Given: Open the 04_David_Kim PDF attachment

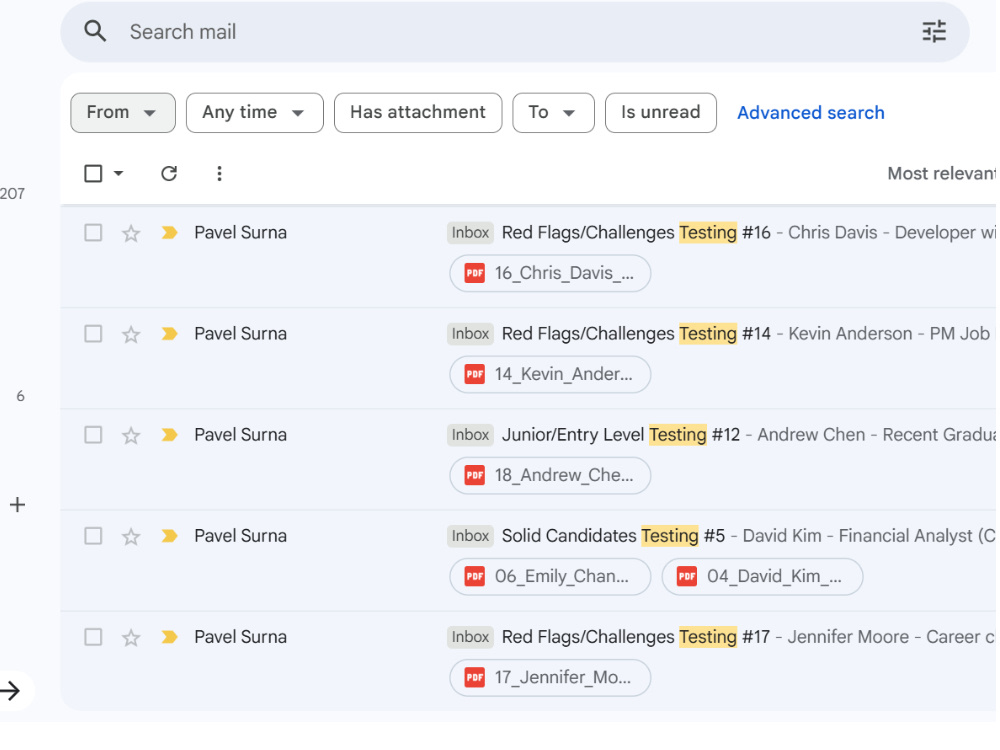Looking at the screenshot, I should point(762,577).
